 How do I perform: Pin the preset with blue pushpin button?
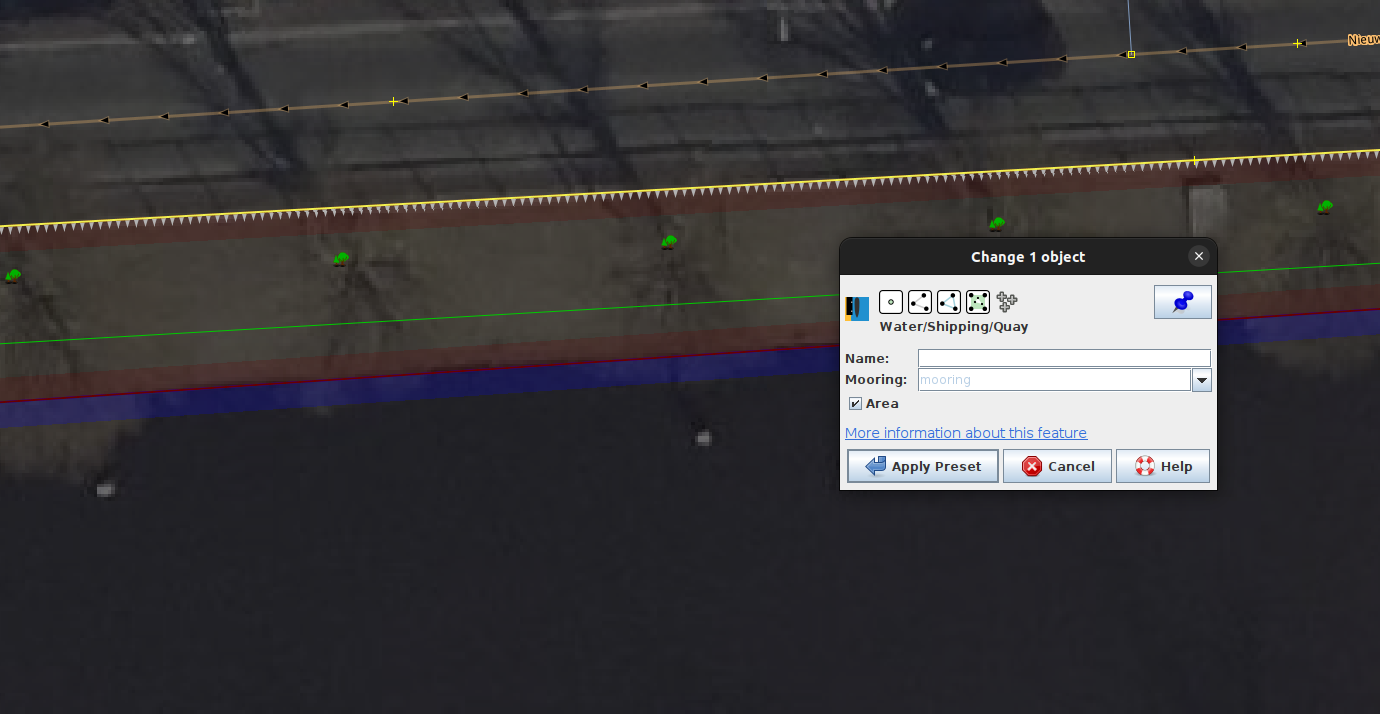[x=1183, y=302]
